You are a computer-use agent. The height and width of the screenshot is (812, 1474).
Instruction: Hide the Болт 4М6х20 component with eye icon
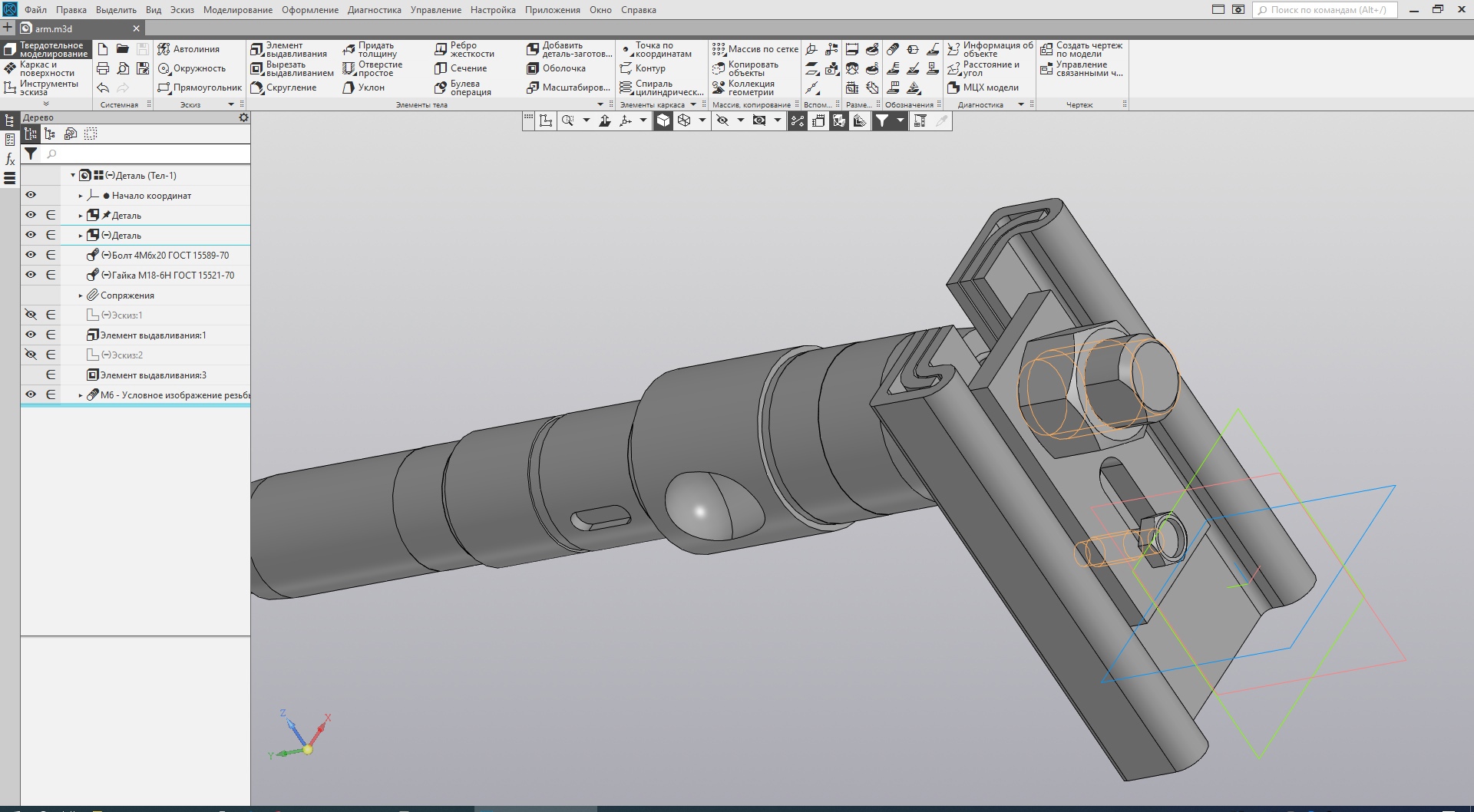31,255
